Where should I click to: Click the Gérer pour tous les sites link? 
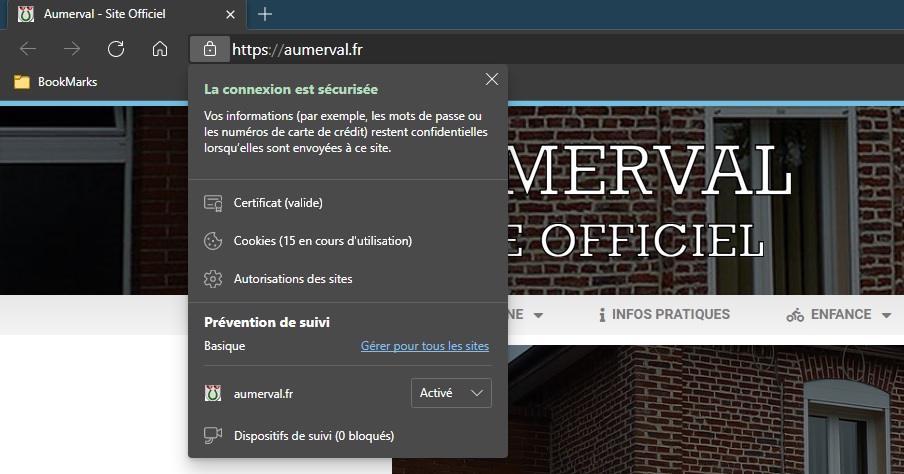424,346
